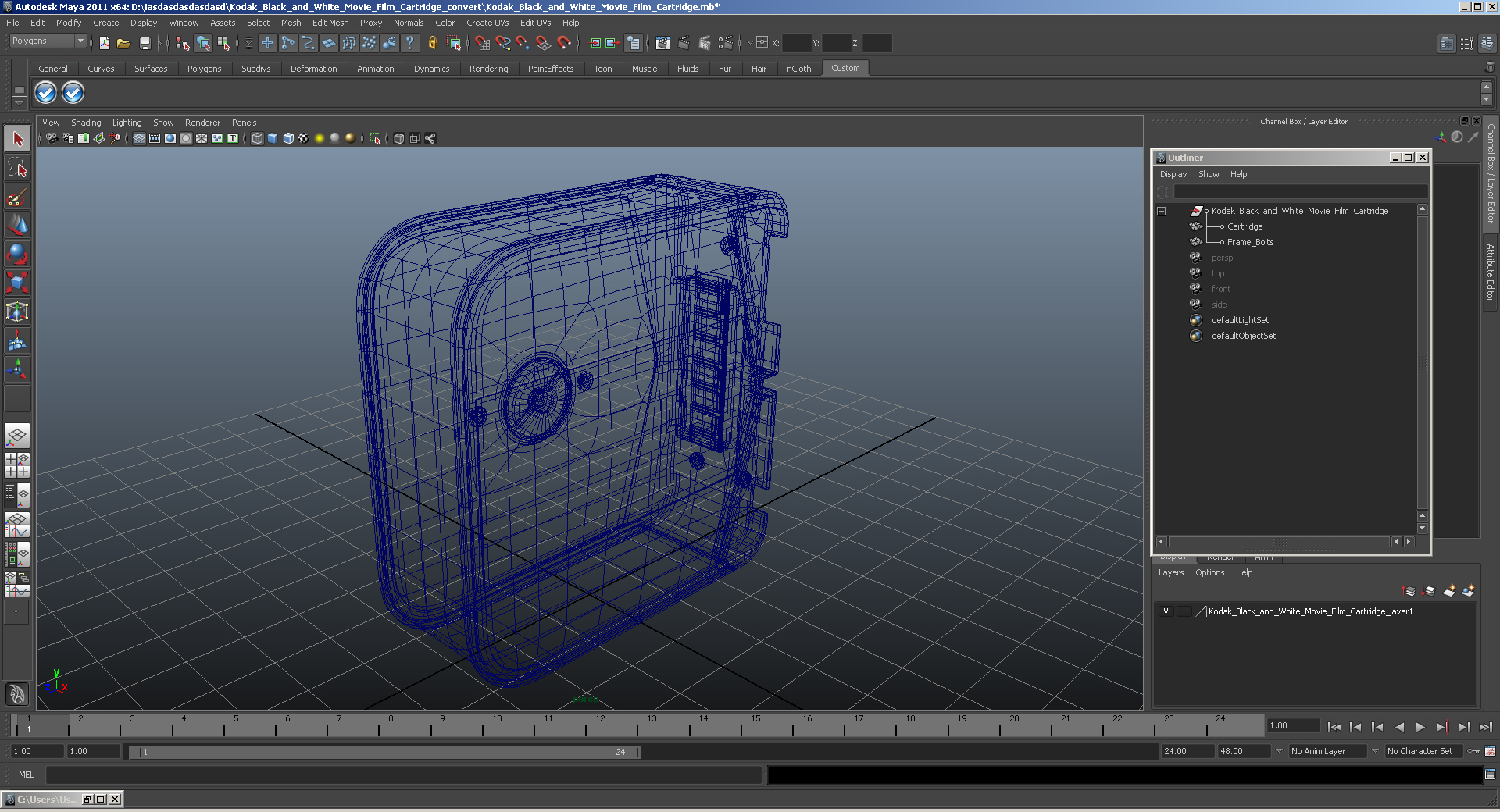Click the New Scene icon
Screen dimensions: 1500x812
104,43
